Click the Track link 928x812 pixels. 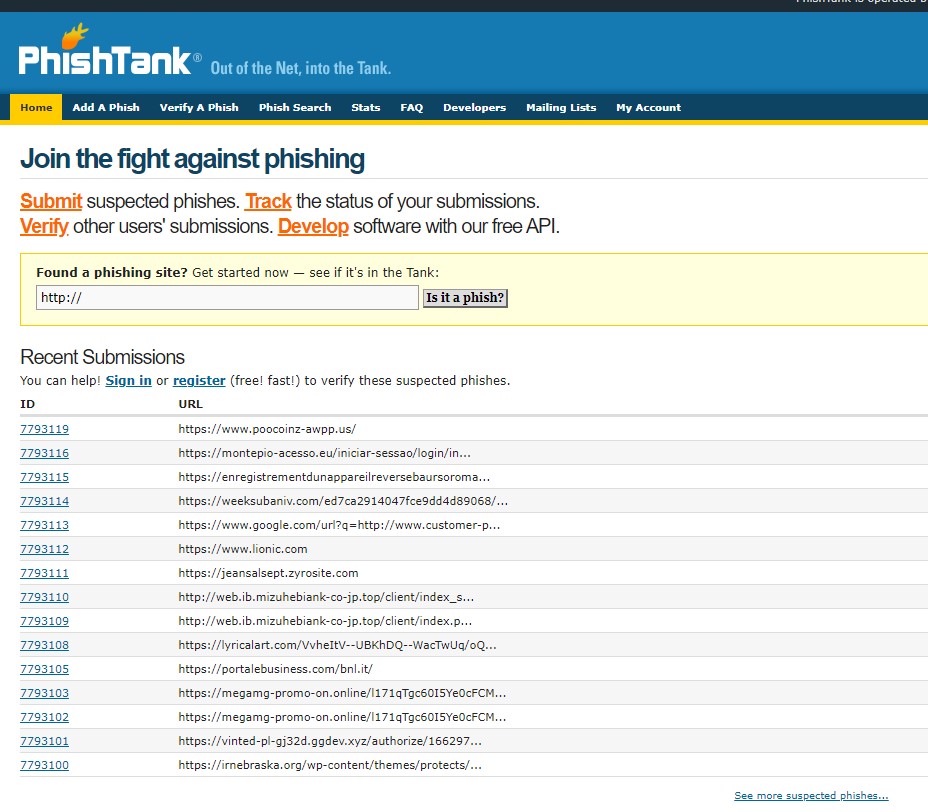click(268, 201)
